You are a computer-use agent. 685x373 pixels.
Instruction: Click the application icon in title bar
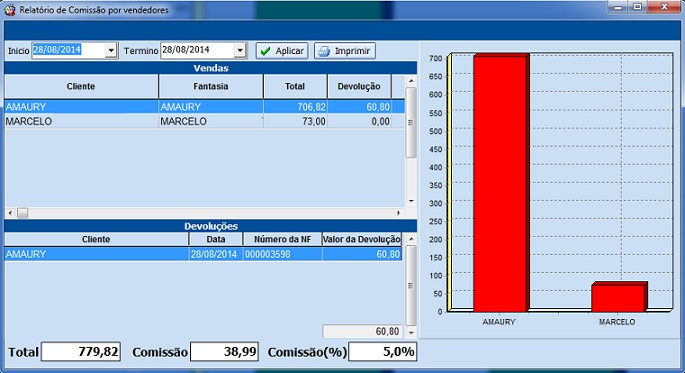click(10, 10)
